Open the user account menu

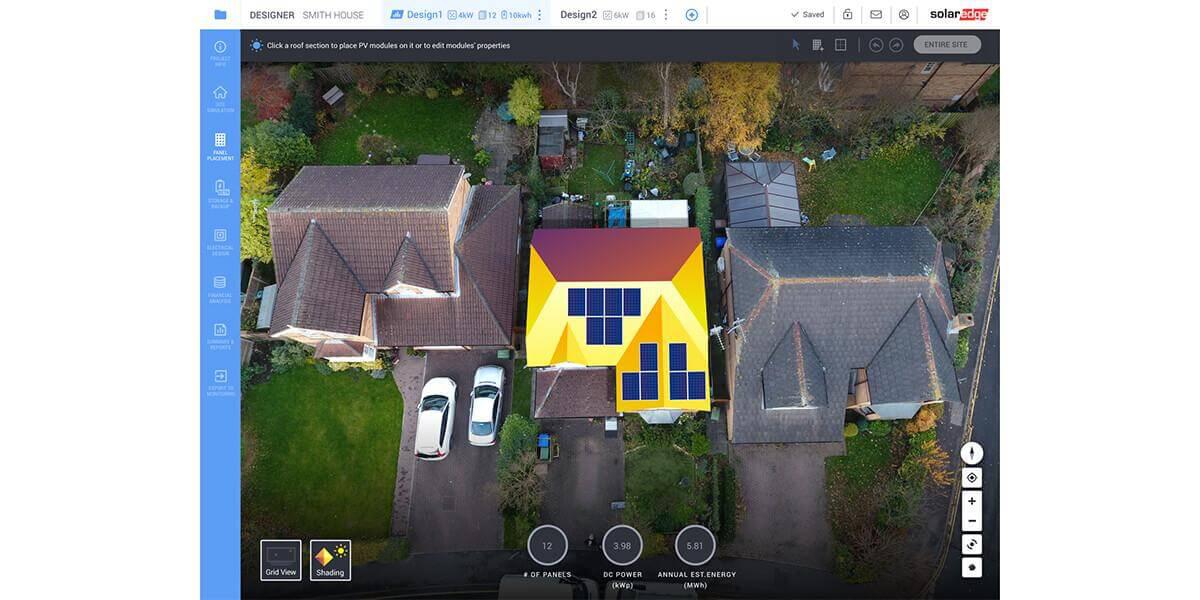click(x=904, y=15)
